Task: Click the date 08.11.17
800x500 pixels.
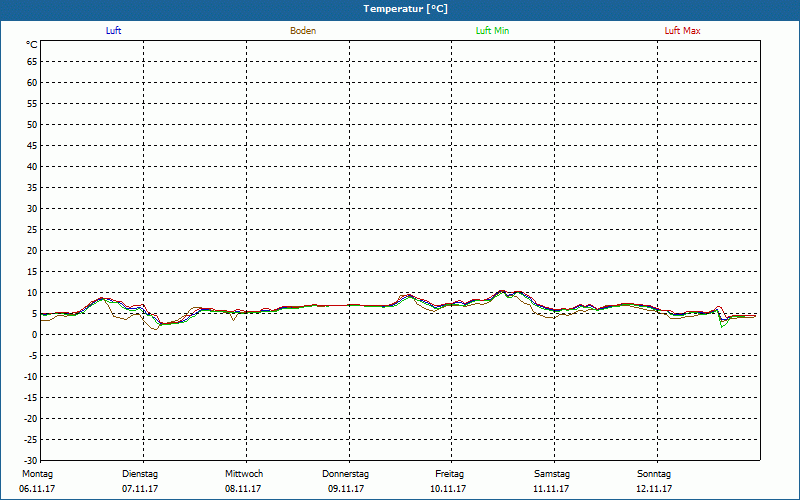Action: click(243, 489)
